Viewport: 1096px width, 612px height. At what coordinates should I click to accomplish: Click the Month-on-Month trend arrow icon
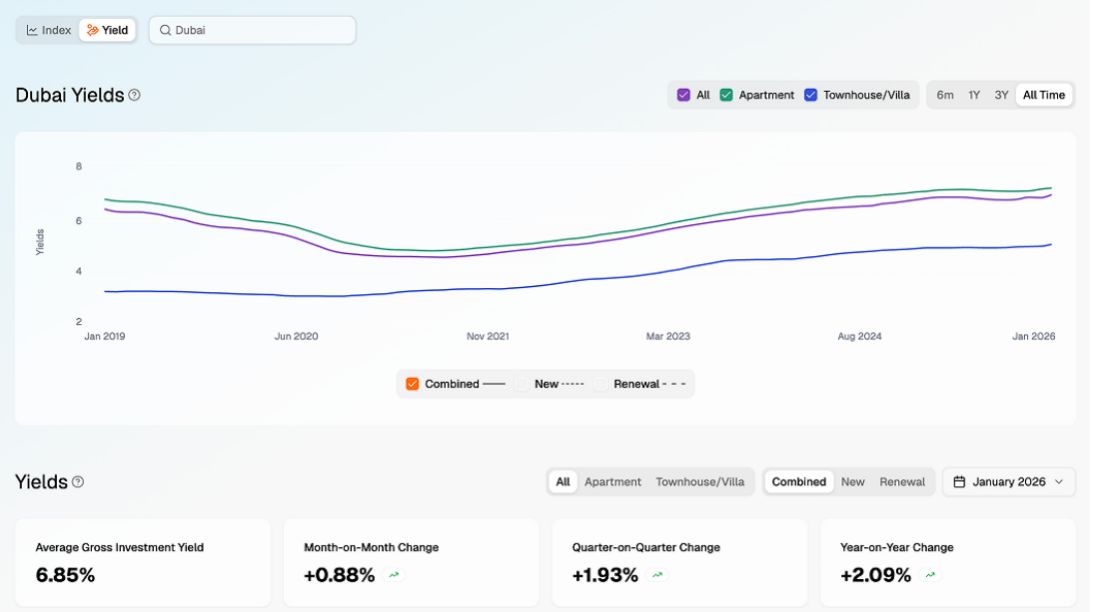[394, 575]
